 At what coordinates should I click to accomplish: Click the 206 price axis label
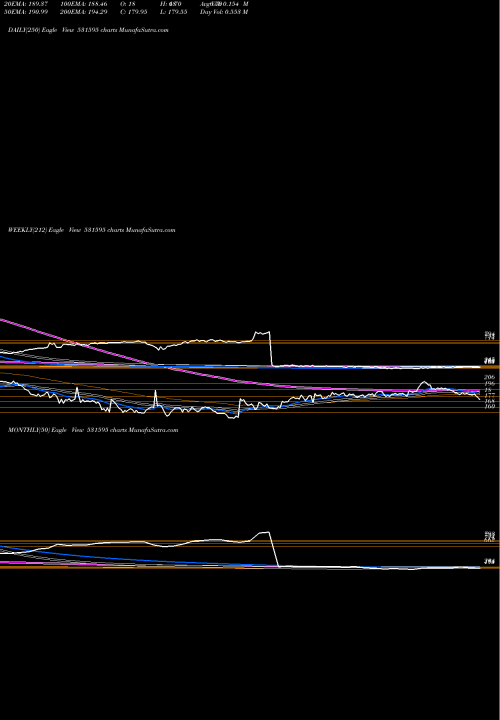[489, 377]
